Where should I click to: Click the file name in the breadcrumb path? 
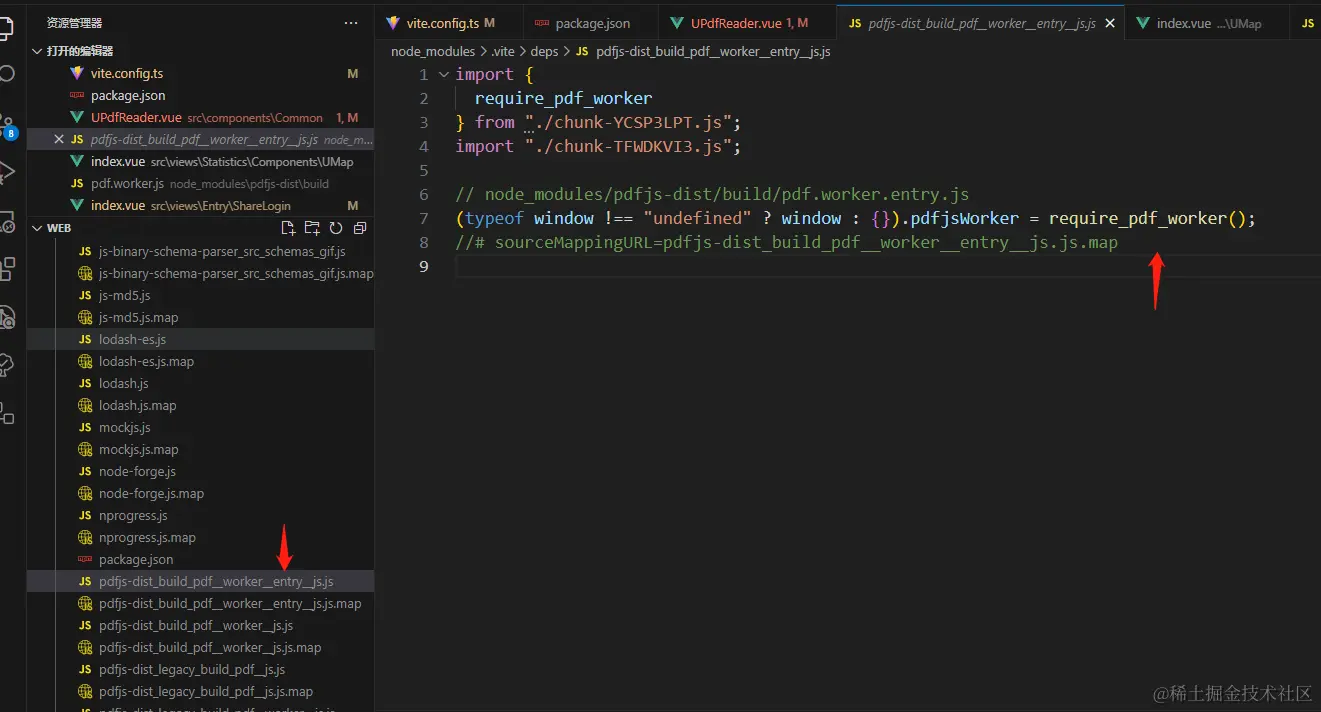712,51
